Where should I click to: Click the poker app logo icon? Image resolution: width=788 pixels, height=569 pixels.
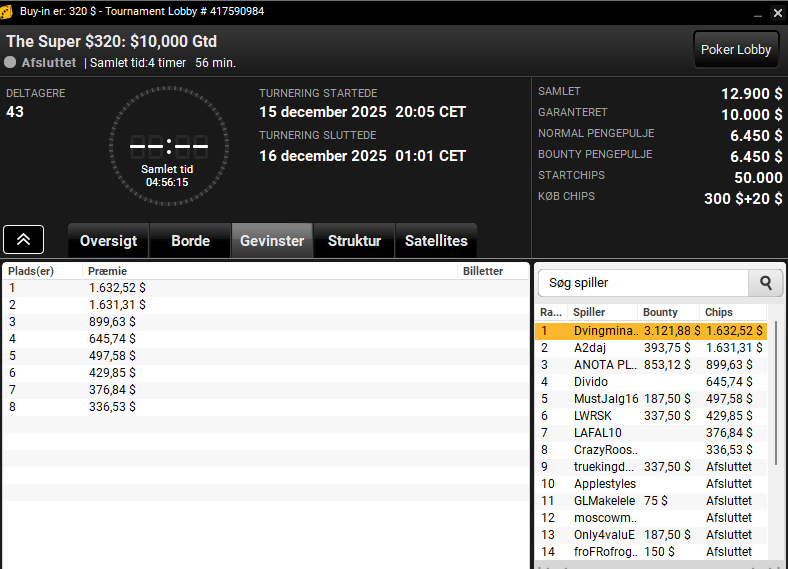tap(7, 12)
